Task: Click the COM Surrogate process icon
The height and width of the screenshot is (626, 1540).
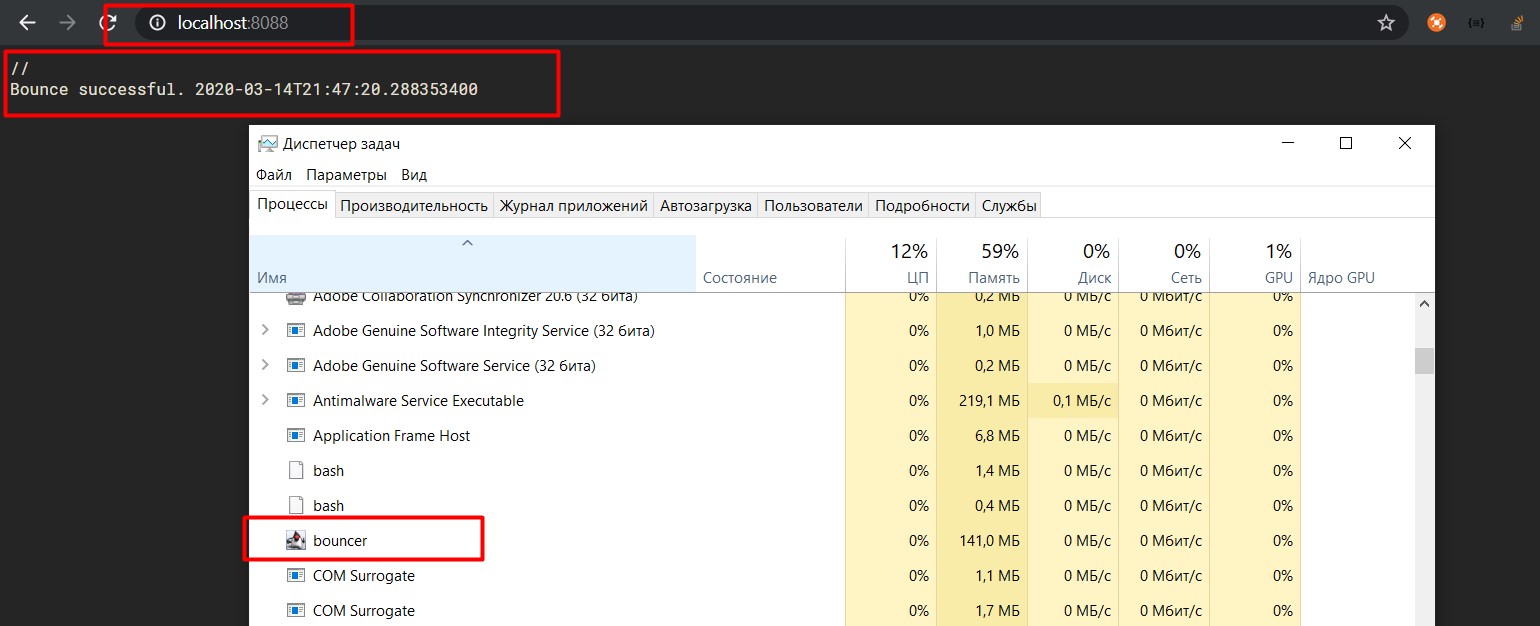Action: 296,576
